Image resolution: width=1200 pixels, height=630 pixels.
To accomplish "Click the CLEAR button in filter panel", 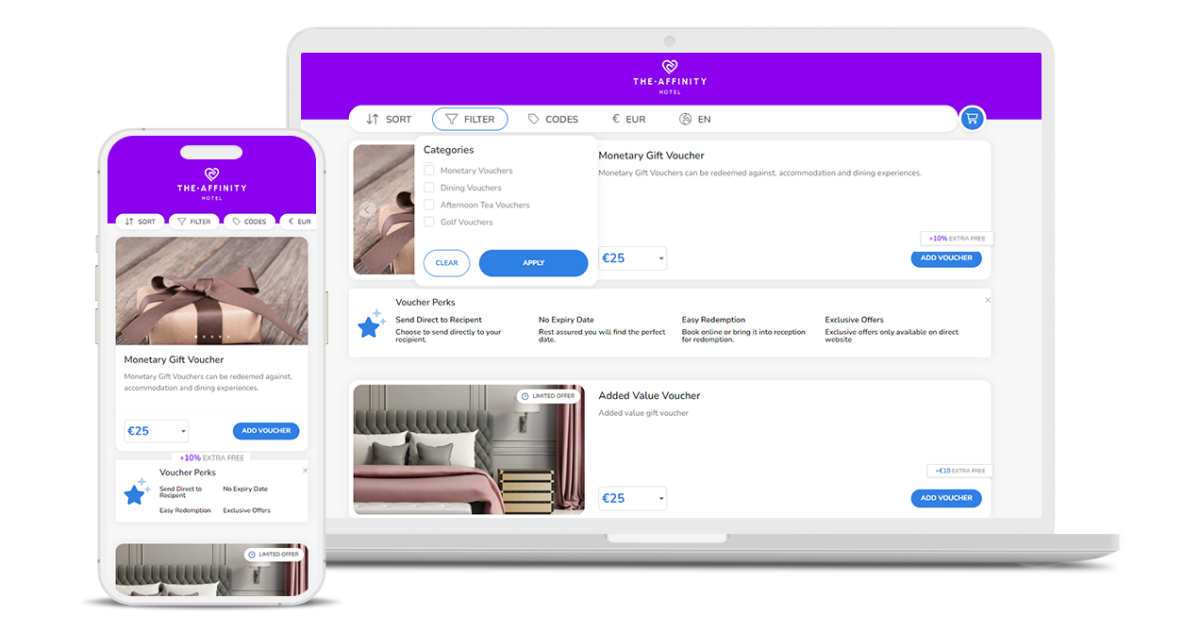I will [x=447, y=263].
